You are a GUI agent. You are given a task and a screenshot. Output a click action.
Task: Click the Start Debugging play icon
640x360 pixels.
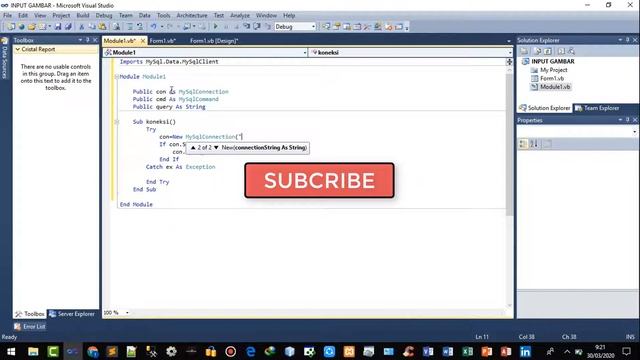(x=216, y=27)
